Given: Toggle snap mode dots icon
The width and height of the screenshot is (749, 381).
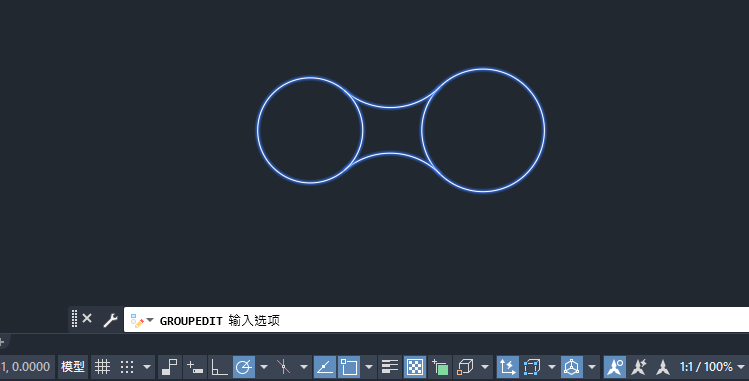Looking at the screenshot, I should 127,367.
